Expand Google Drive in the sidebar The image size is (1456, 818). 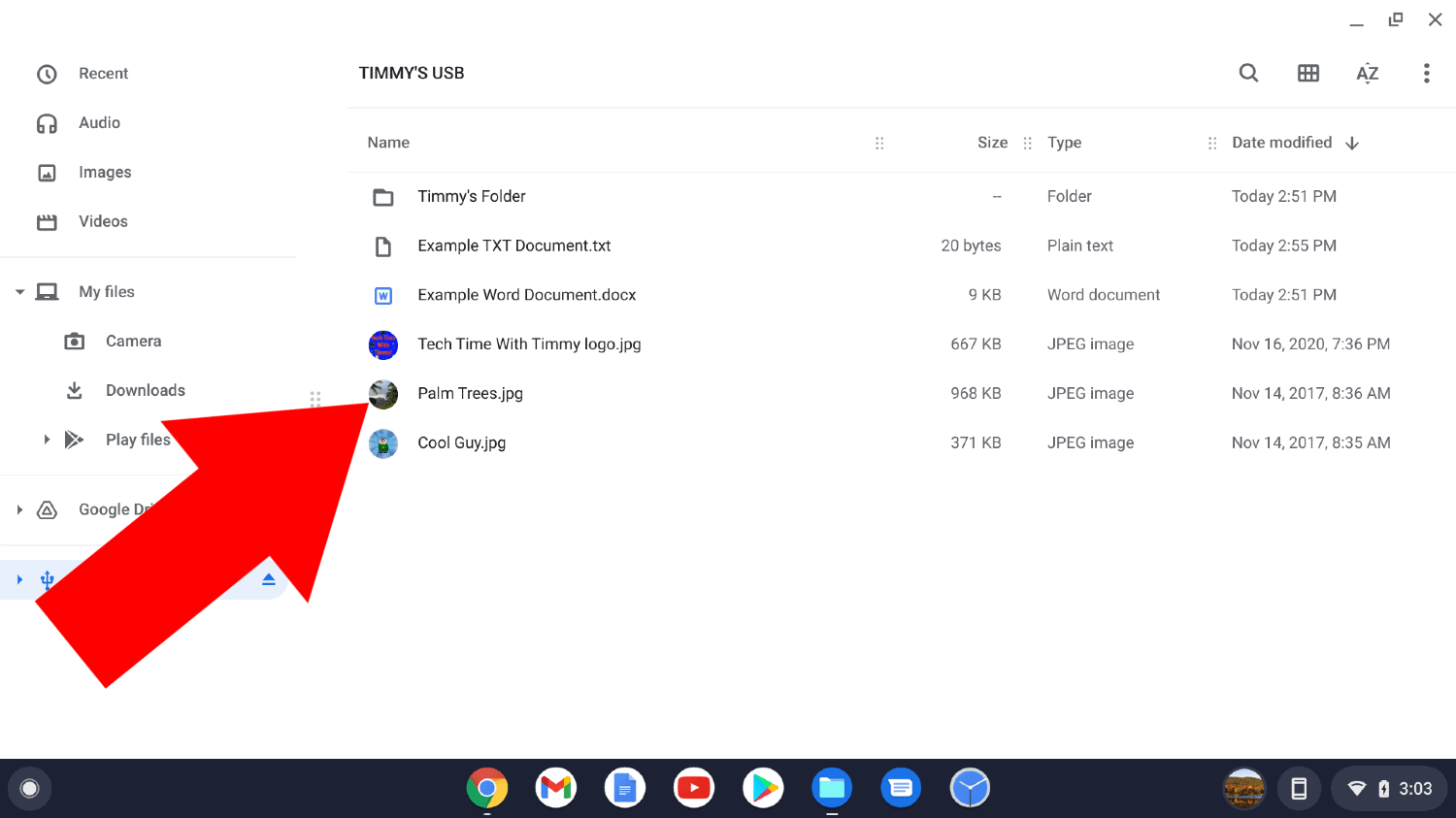[x=18, y=508]
